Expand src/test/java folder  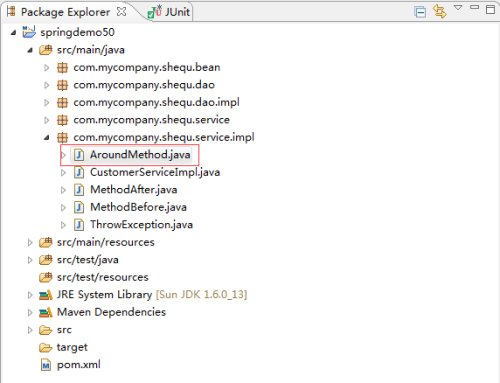(30, 260)
